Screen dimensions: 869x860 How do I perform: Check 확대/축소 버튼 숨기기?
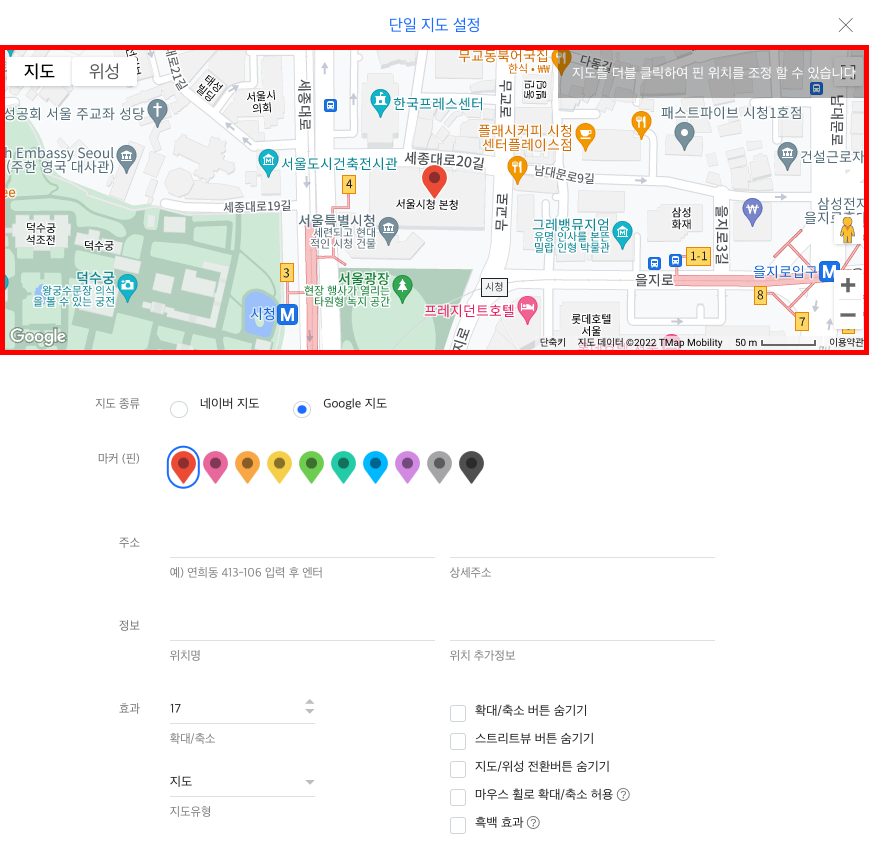458,713
